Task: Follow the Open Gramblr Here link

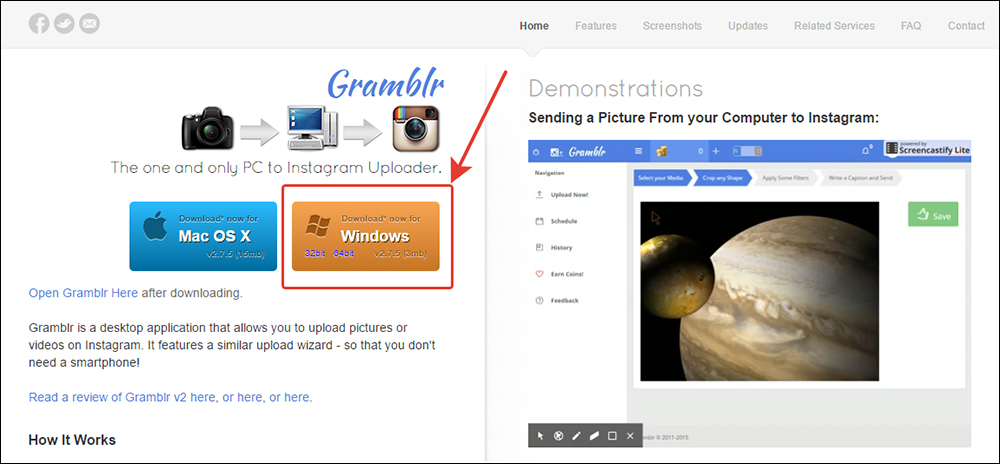Action: click(x=83, y=293)
